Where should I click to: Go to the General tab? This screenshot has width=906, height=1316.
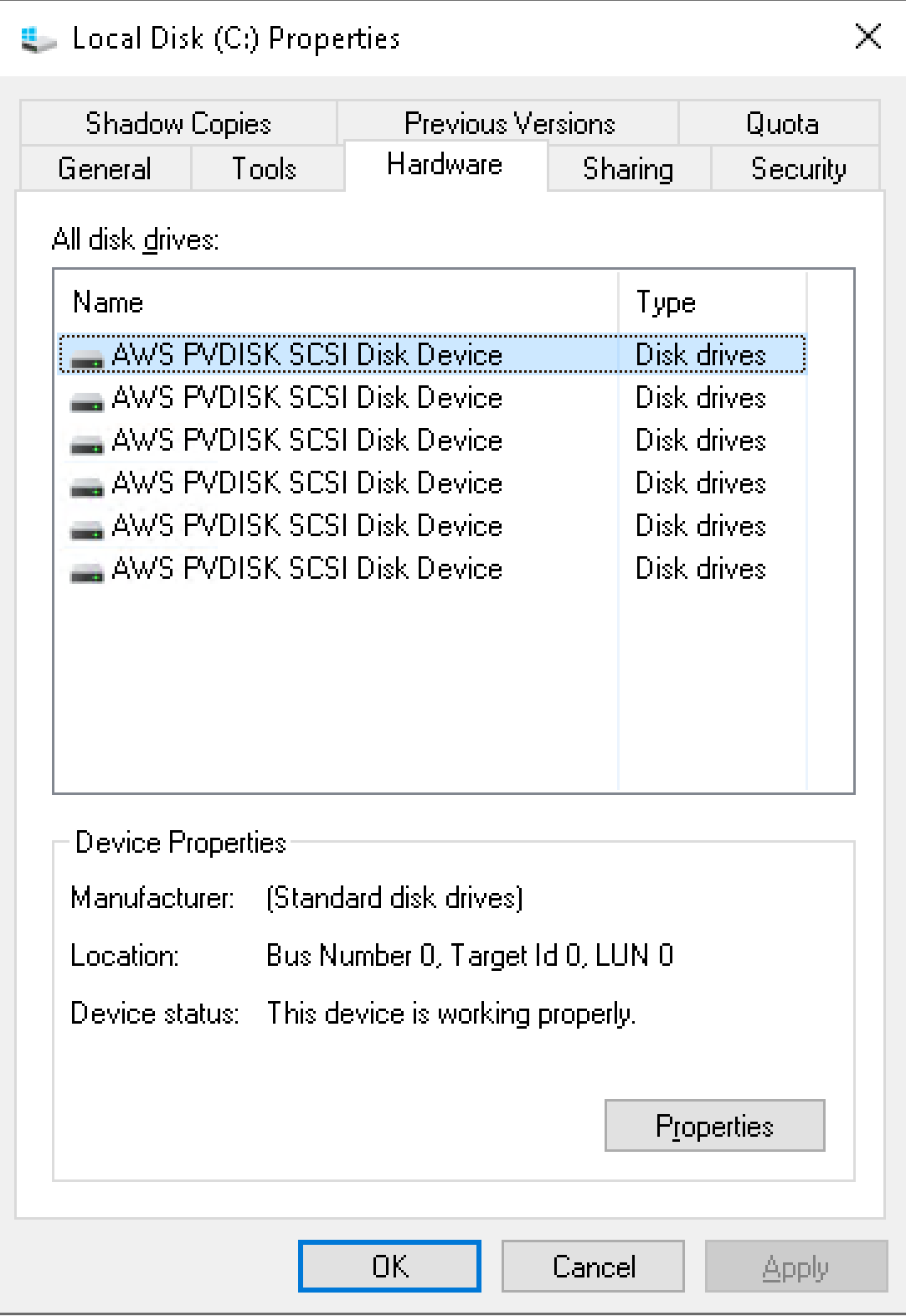tap(106, 168)
